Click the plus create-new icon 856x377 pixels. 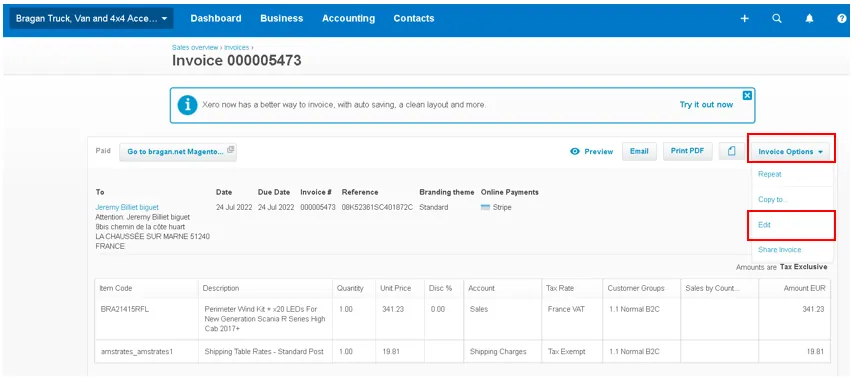(744, 18)
